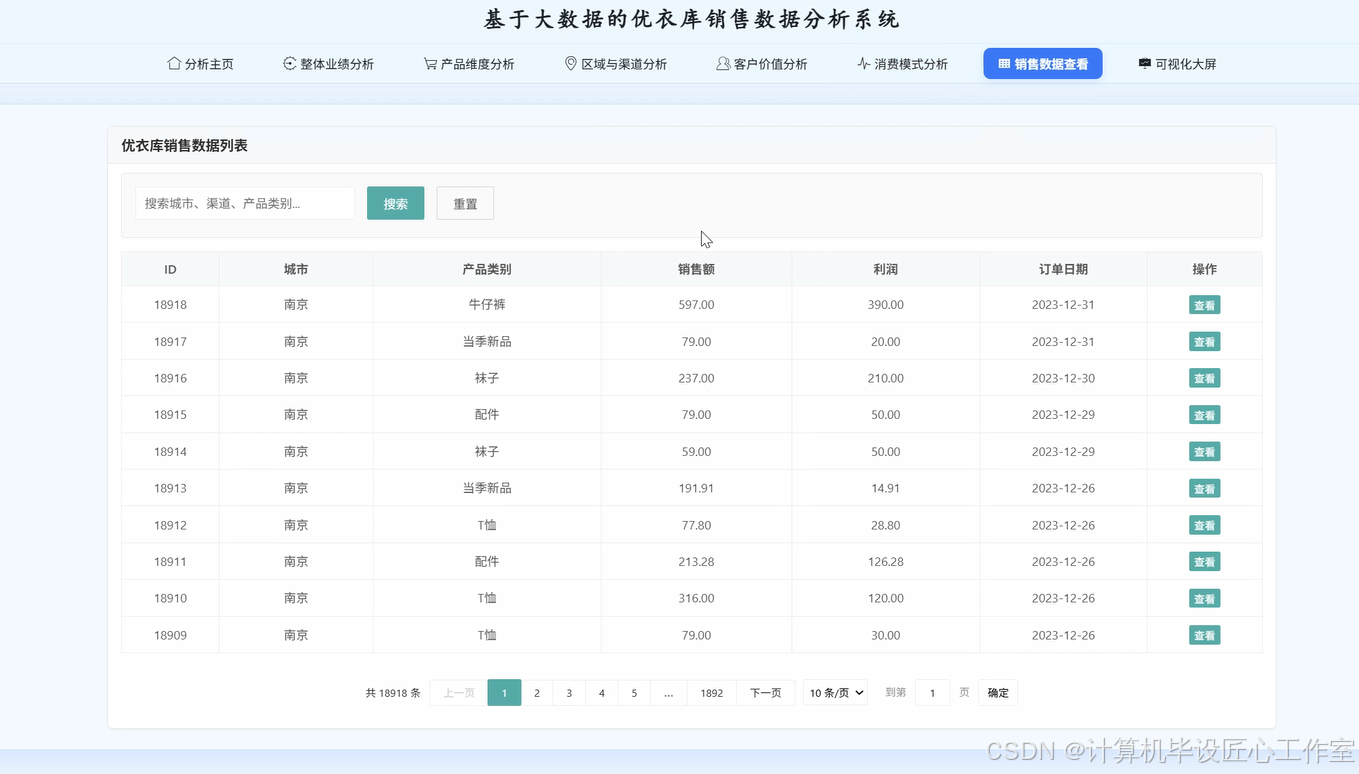
Task: View details for order ID 18909
Action: pos(1204,635)
